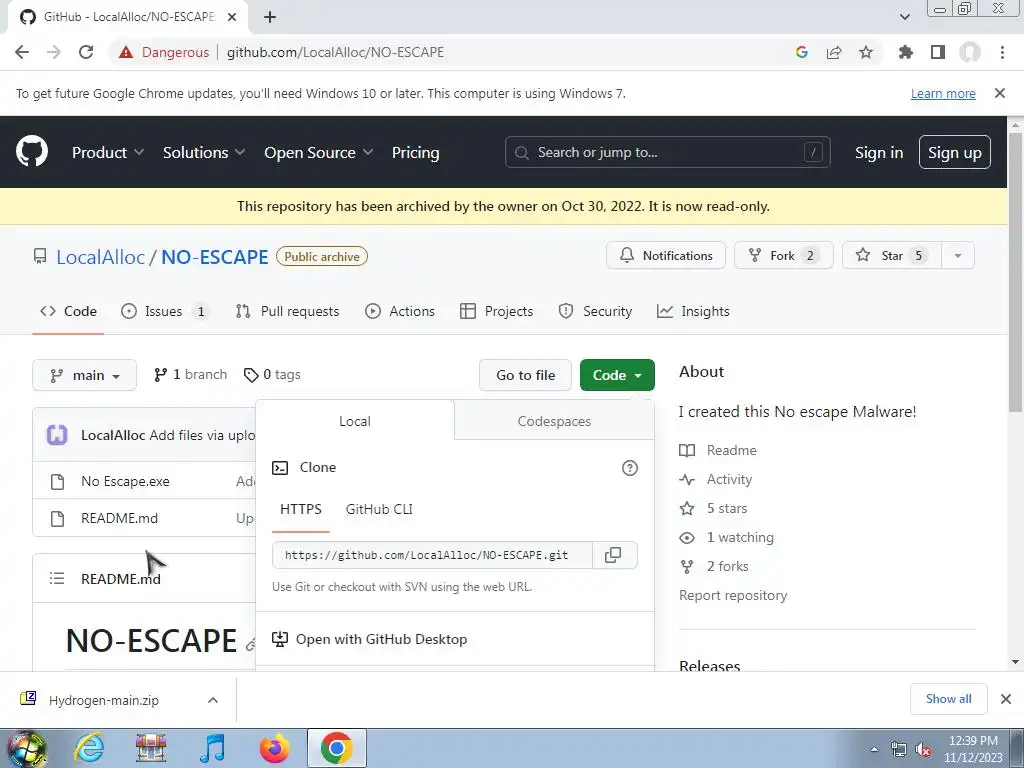This screenshot has width=1024, height=768.
Task: Switch to the Pull requests tab
Action: 287,312
